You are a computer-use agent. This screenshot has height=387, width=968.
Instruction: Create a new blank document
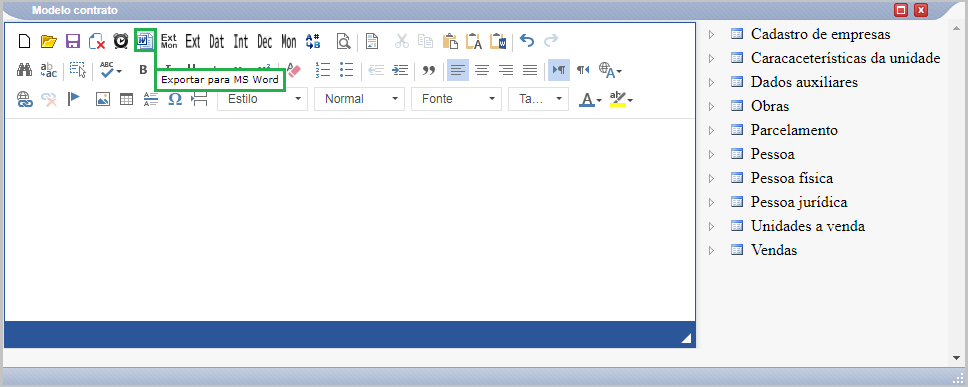[x=24, y=41]
